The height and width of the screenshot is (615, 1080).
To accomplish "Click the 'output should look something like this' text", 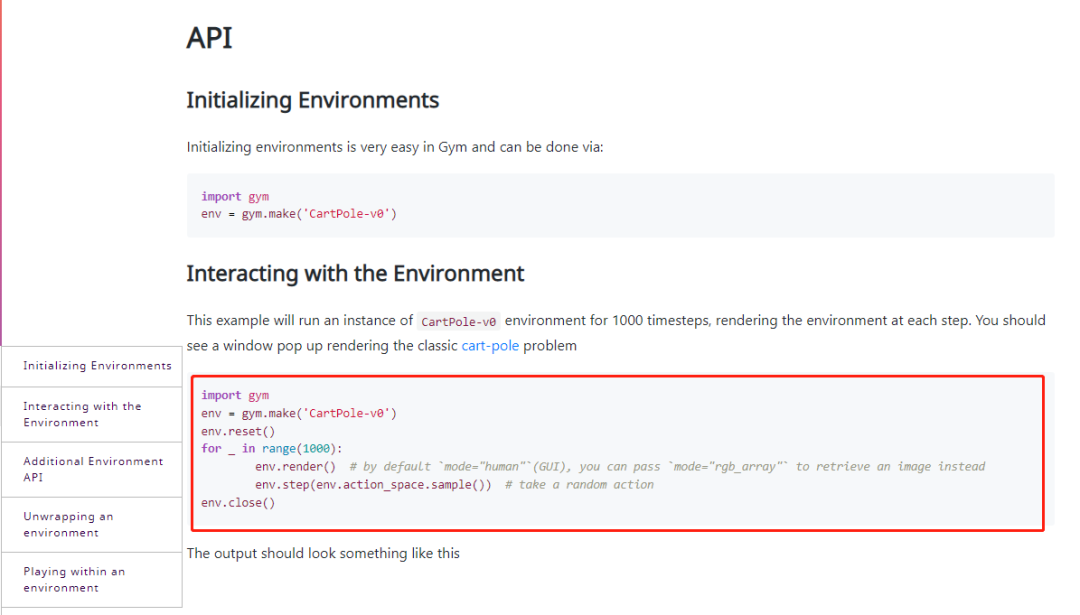I will pos(323,553).
